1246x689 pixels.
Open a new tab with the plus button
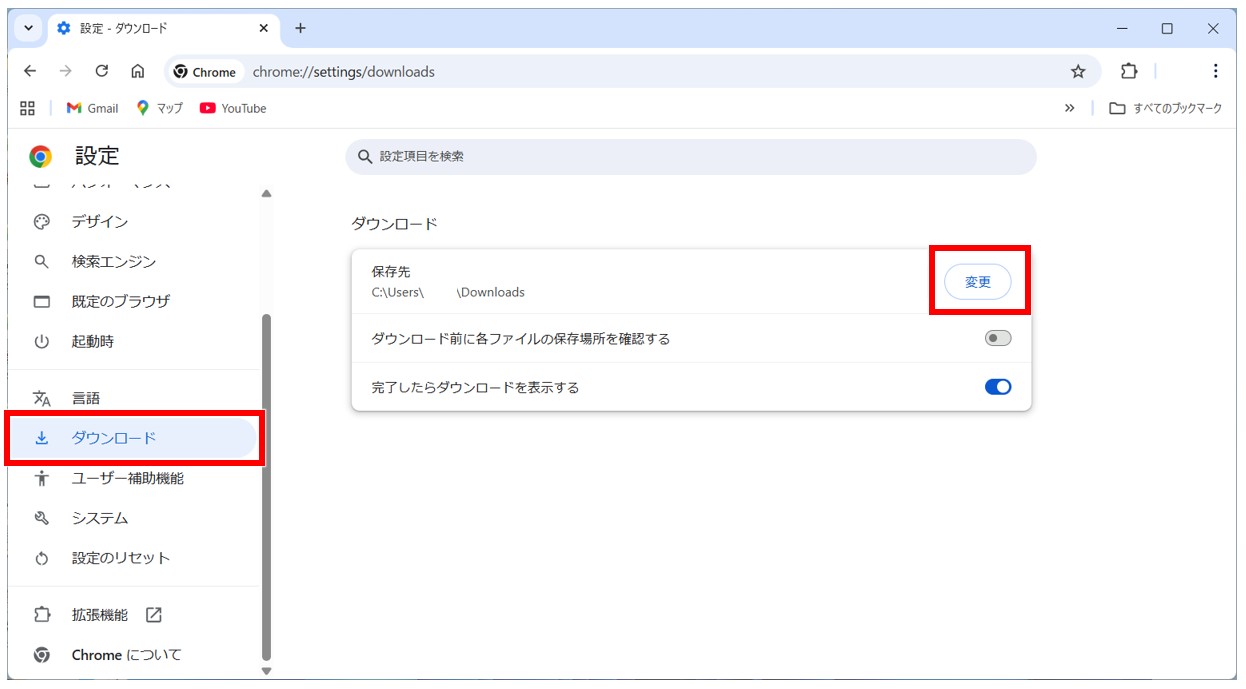[300, 28]
